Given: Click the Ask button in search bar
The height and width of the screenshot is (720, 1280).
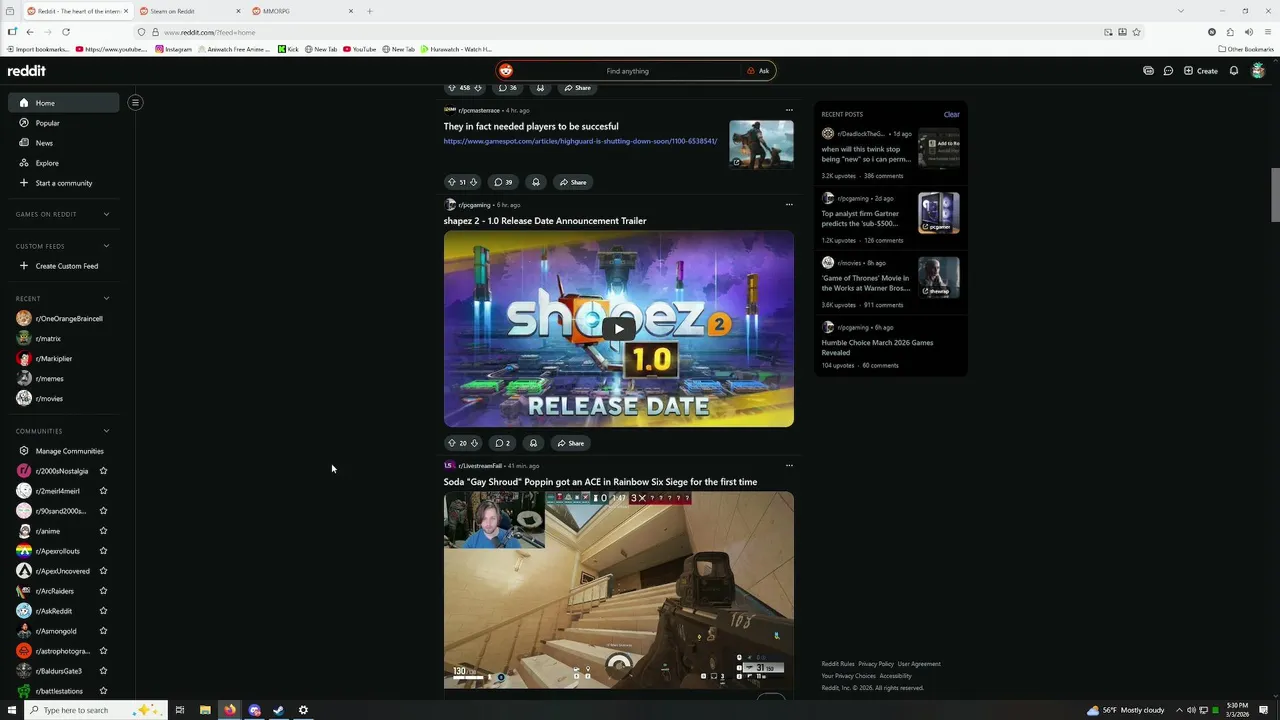Looking at the screenshot, I should 758,71.
